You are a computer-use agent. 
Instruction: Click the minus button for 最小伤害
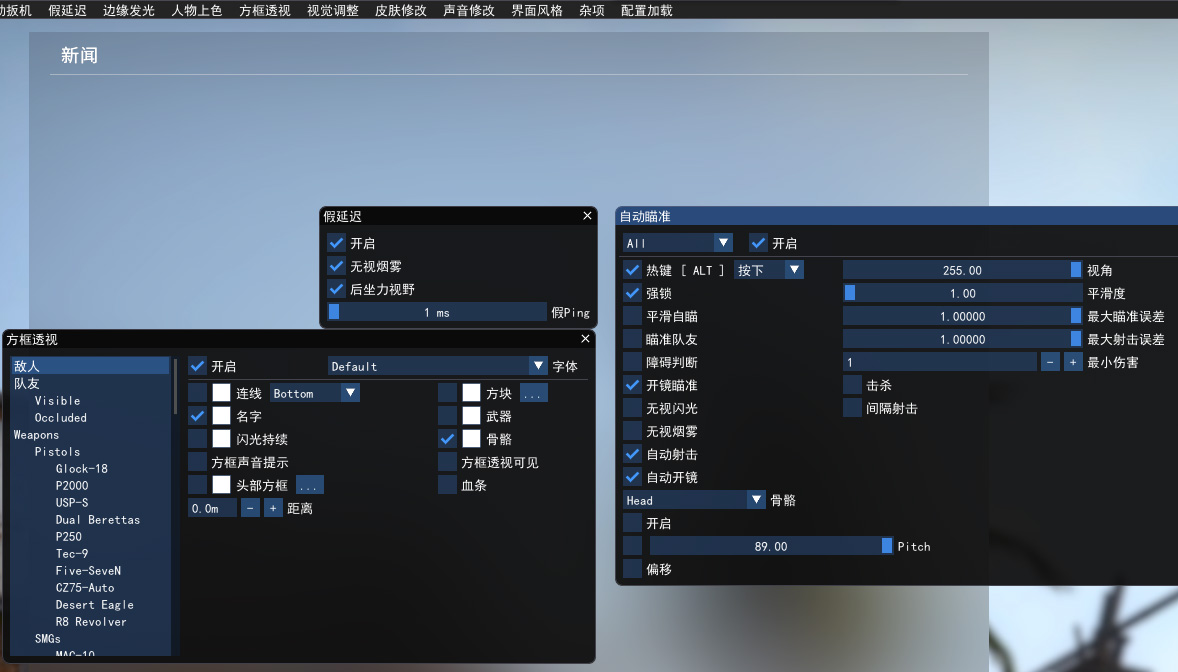tap(1050, 362)
